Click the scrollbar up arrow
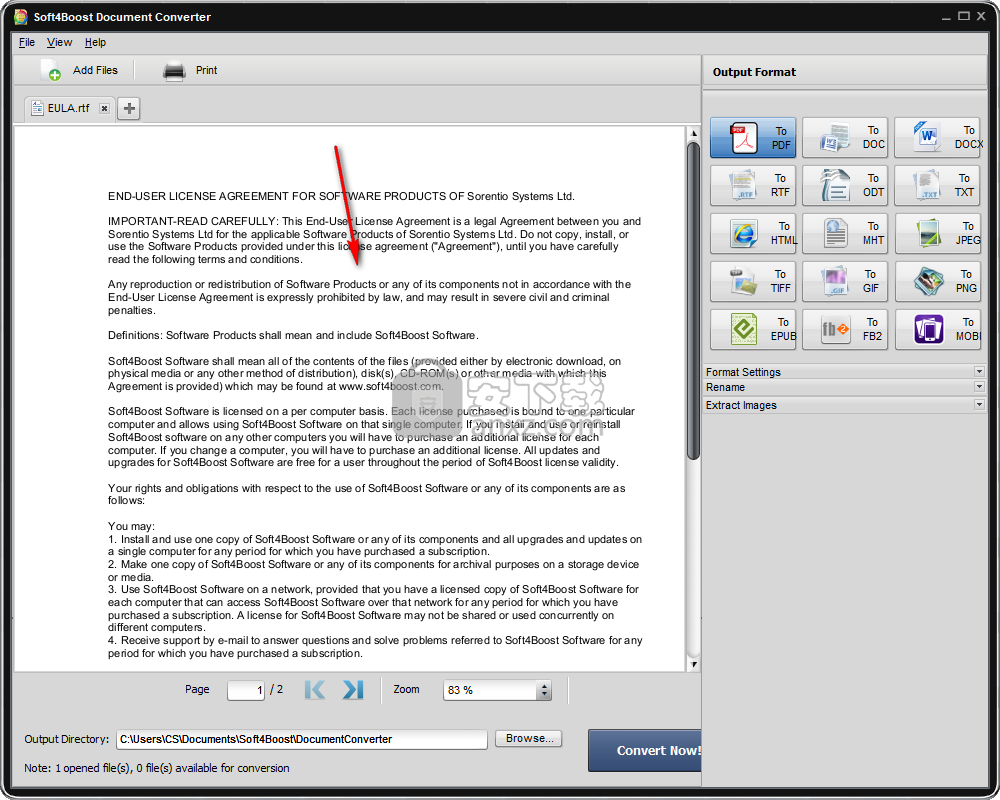This screenshot has height=800, width=1000. click(x=693, y=133)
